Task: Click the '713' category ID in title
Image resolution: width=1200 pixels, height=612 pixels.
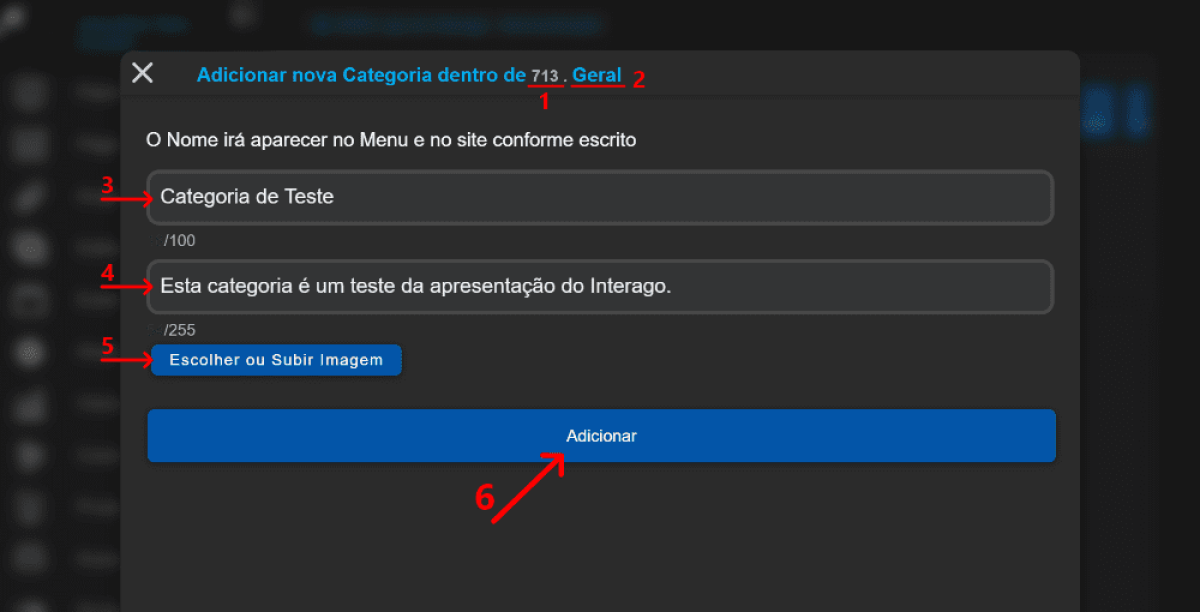Action: [x=545, y=76]
